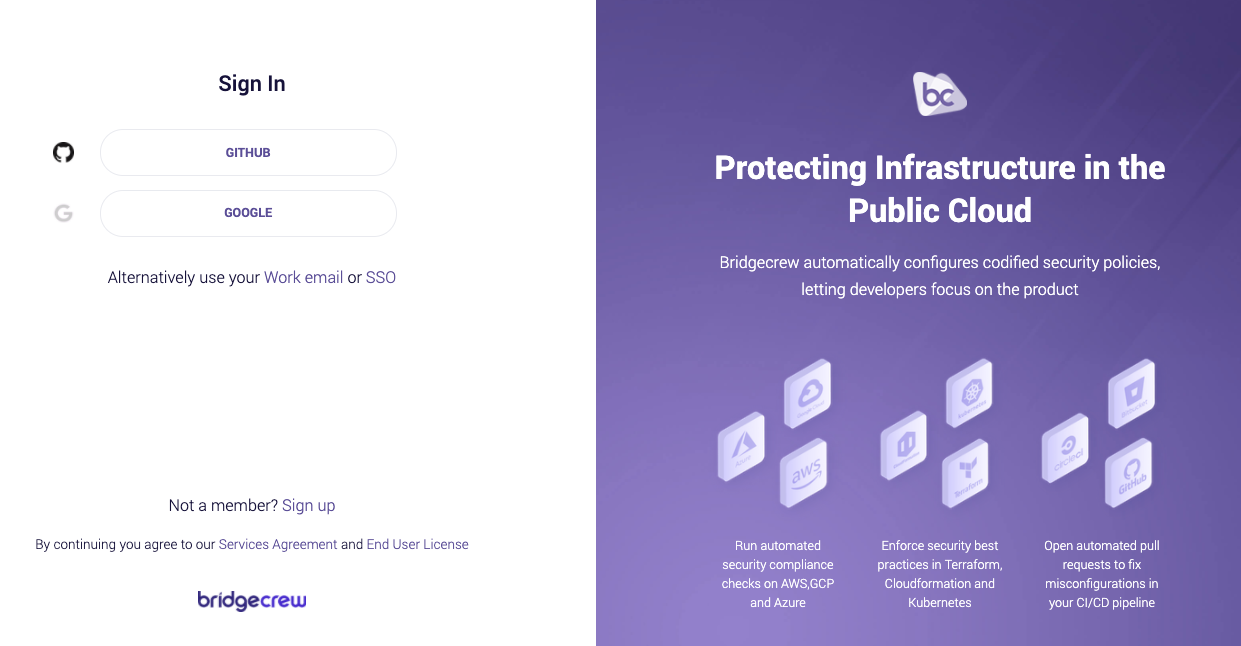Sign in with the GITHUB button
This screenshot has width=1241, height=646.
248,153
